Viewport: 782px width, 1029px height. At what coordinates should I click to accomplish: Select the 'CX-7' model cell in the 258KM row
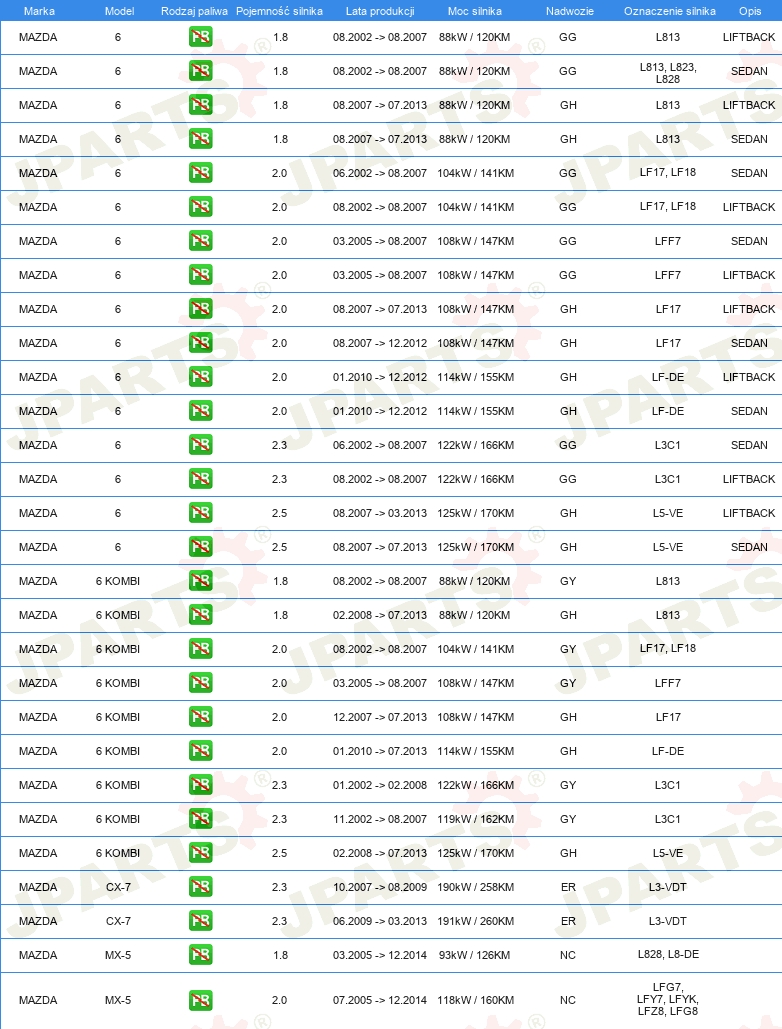(119, 887)
